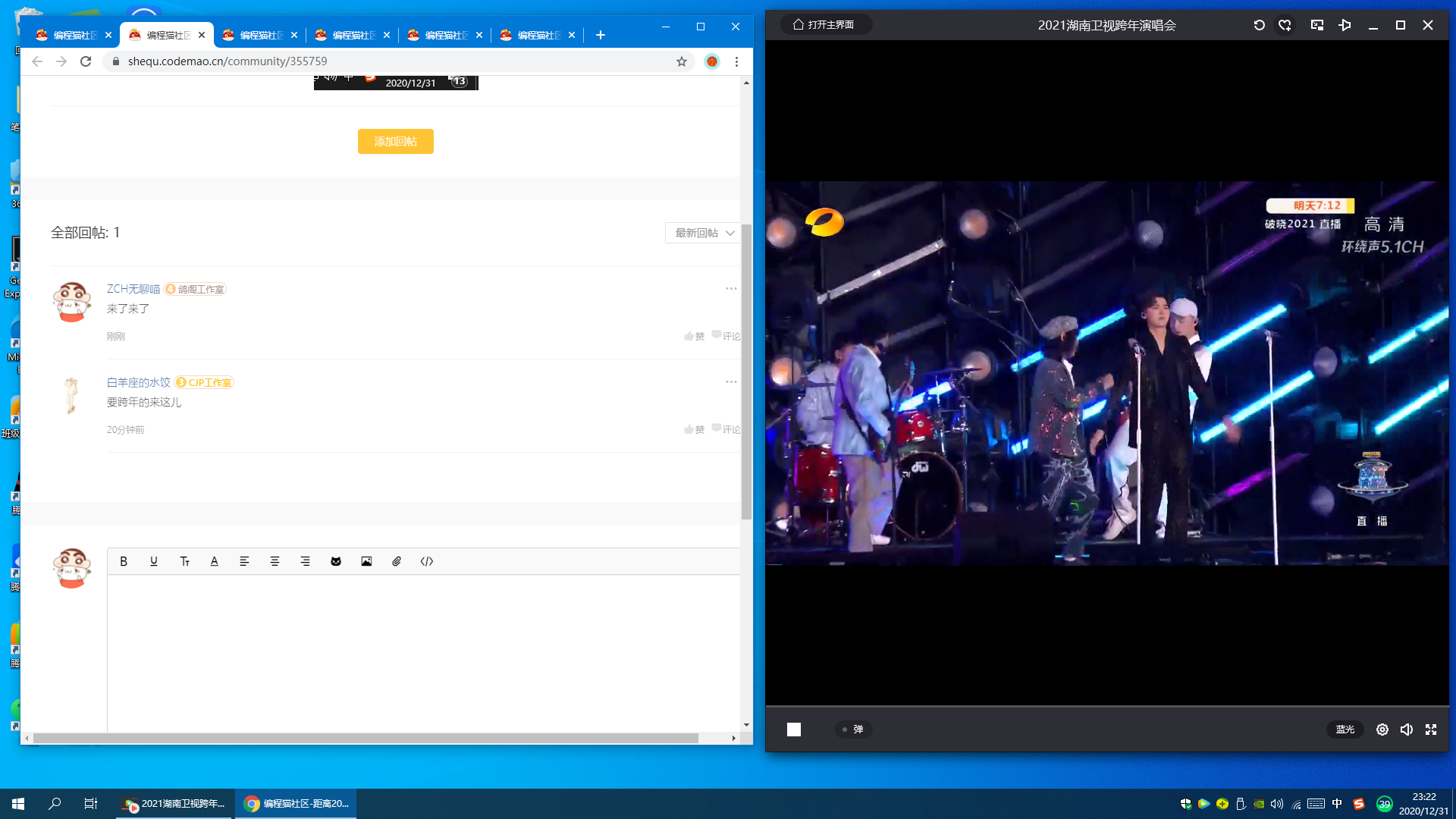
Task: Open the Chrome profile avatar
Action: click(x=711, y=61)
